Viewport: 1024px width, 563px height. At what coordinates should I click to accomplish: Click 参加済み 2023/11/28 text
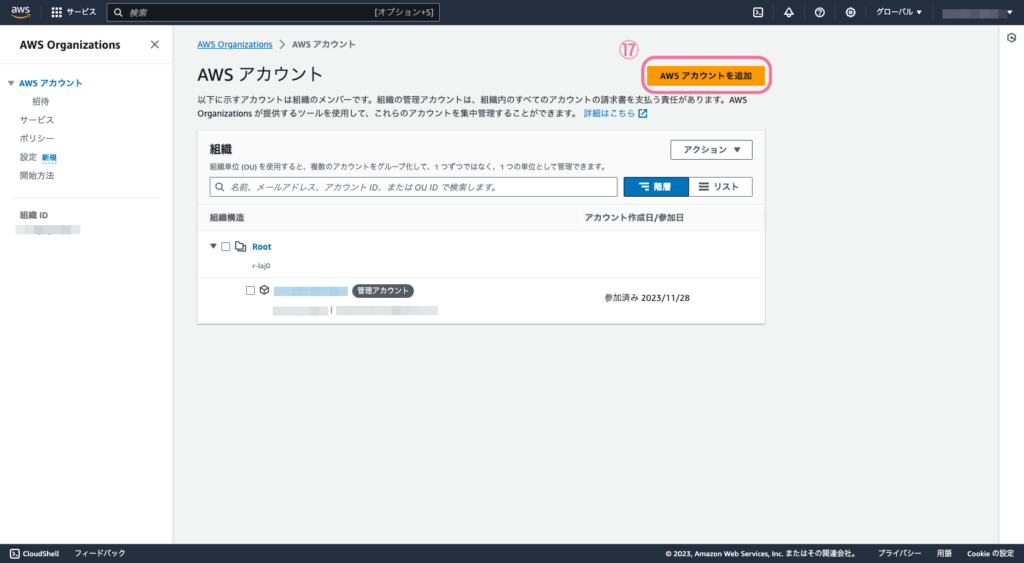647,298
